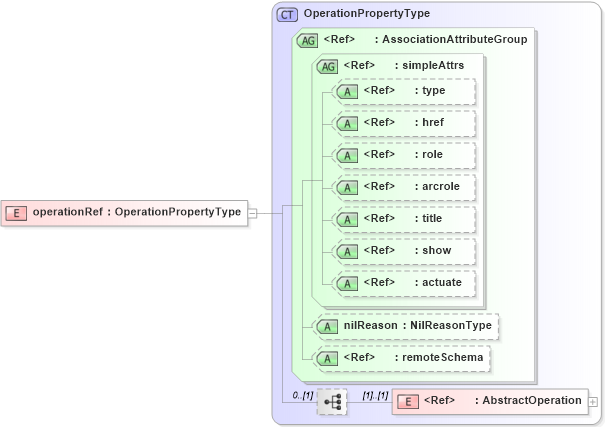
Task: Click <Ref> text in simpleAttrs row
Action: (x=359, y=65)
